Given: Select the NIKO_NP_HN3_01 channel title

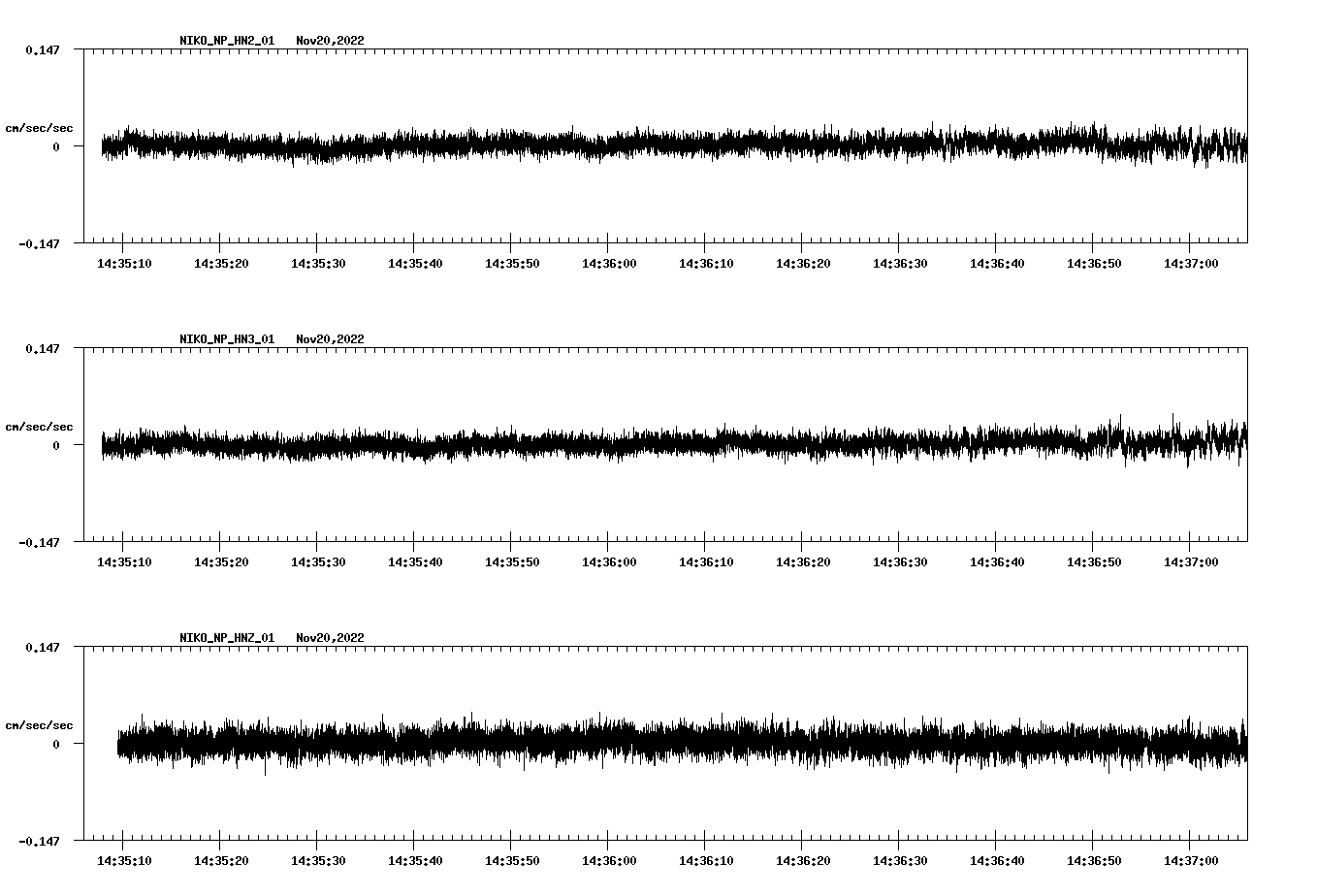Looking at the screenshot, I should (x=227, y=339).
